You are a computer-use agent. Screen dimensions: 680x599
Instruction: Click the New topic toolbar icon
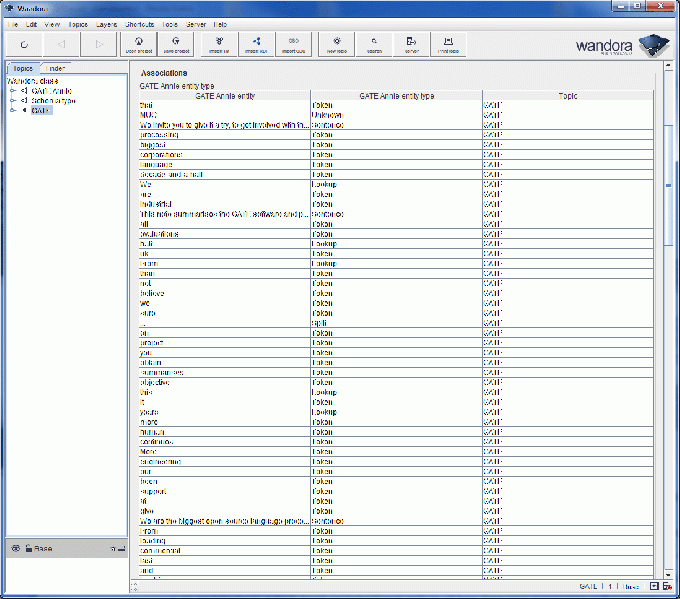click(337, 44)
